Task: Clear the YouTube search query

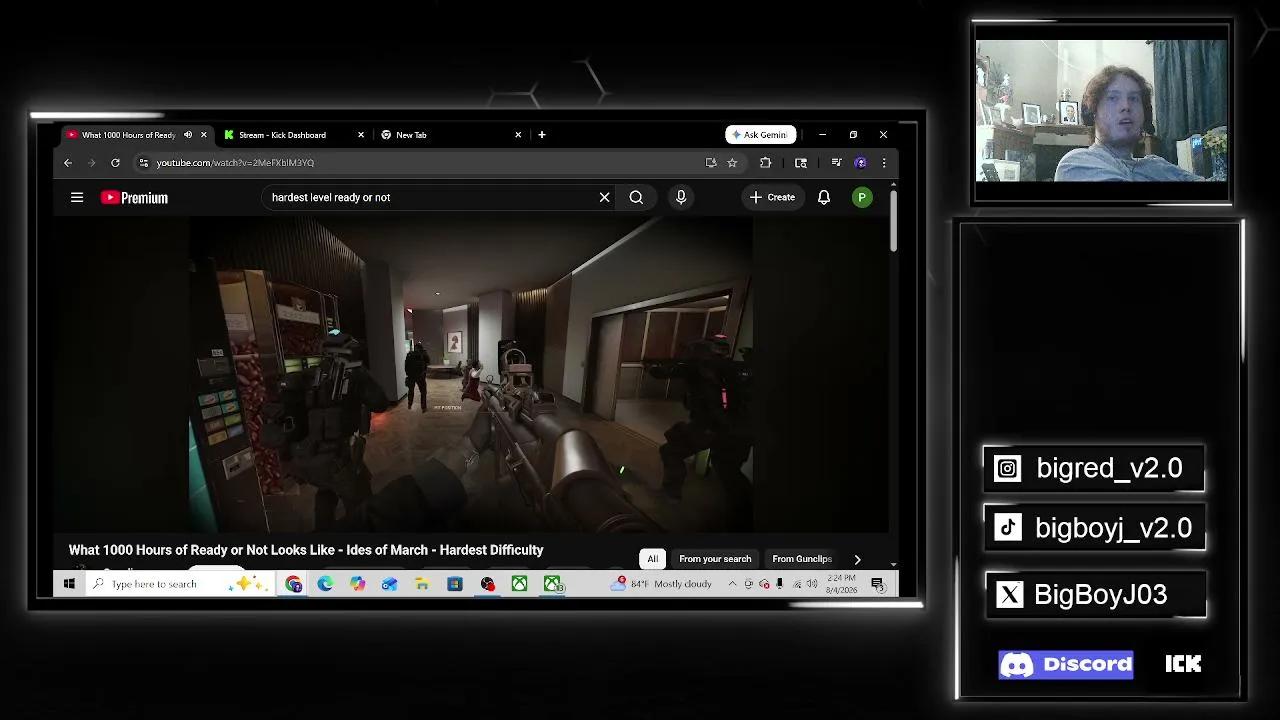Action: 604,197
